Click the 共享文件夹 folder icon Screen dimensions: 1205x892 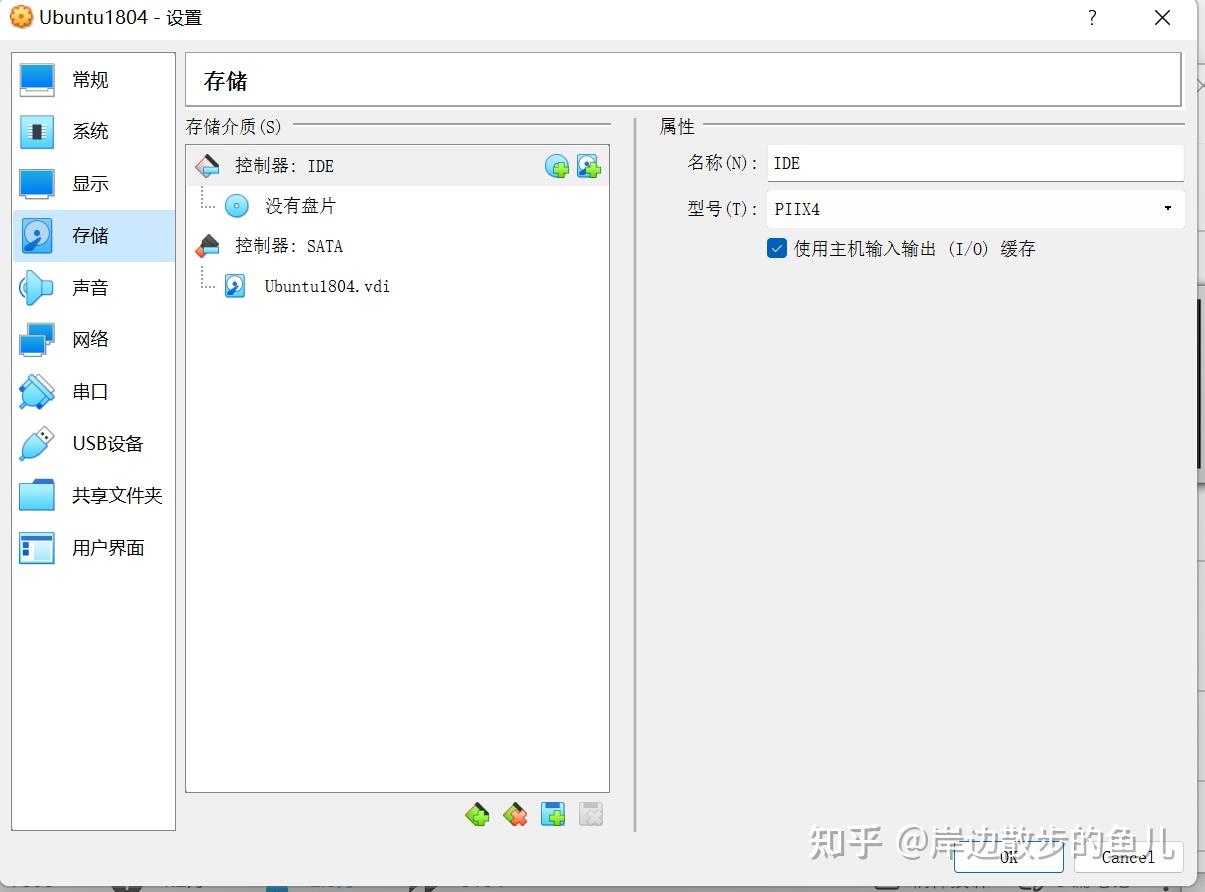pos(37,496)
